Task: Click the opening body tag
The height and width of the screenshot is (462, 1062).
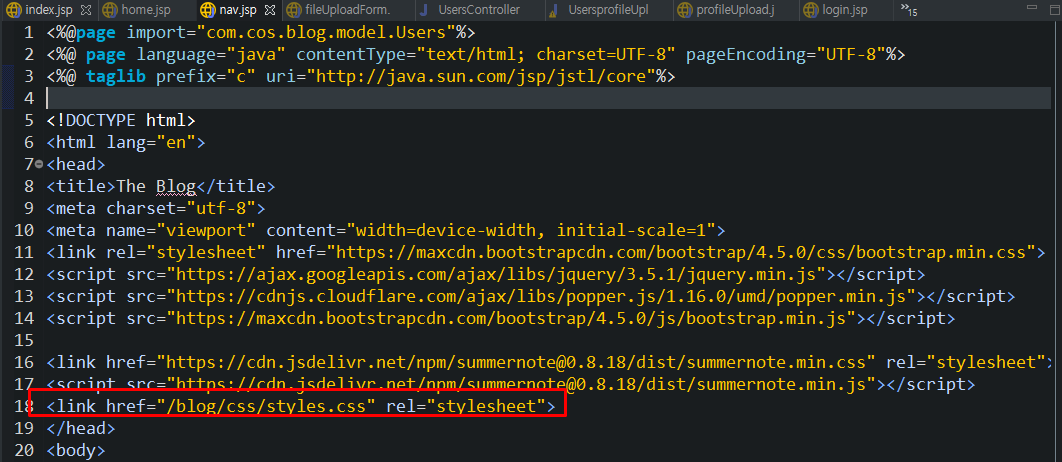Action: [76, 450]
